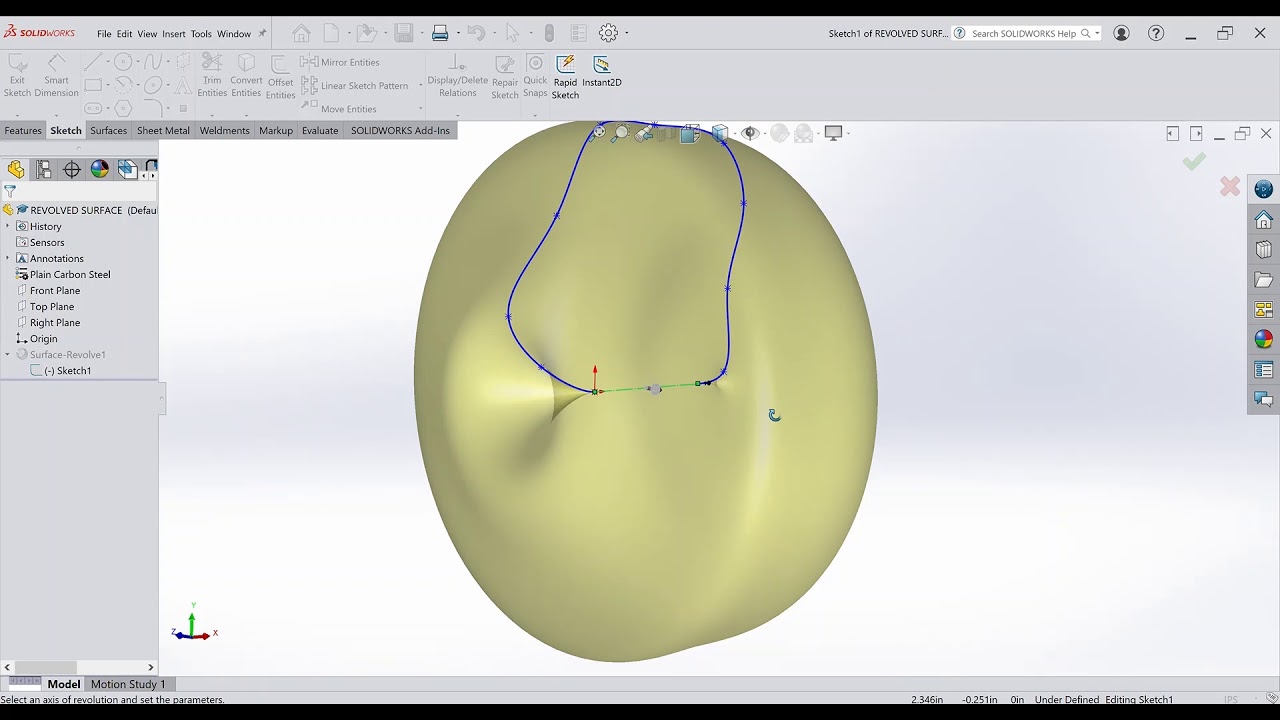
Task: Click the Quick Snaps tool
Action: click(536, 76)
